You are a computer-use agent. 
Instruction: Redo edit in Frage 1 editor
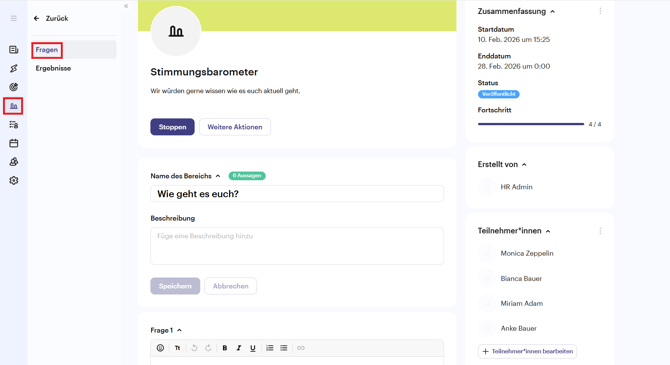click(x=208, y=348)
